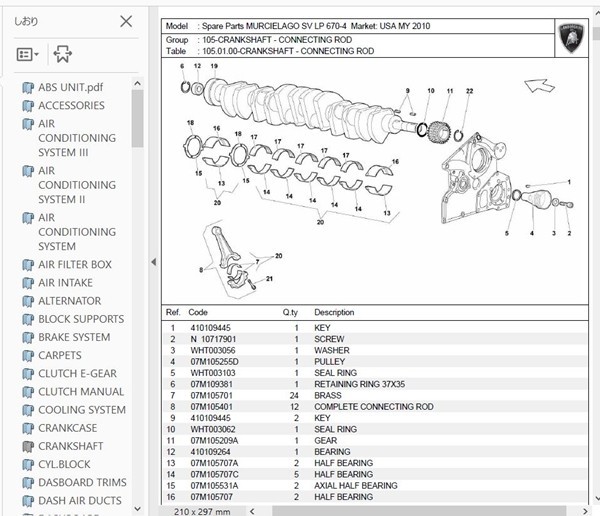Select AIR INTAKE bookmark
Viewport: 600px width, 516px height.
(x=65, y=282)
